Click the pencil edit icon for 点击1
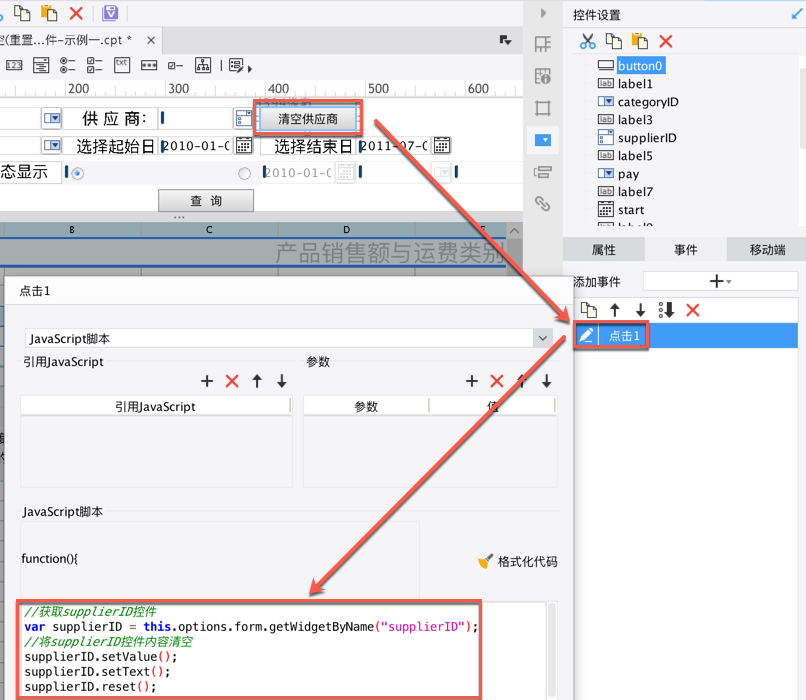The image size is (806, 700). [587, 336]
